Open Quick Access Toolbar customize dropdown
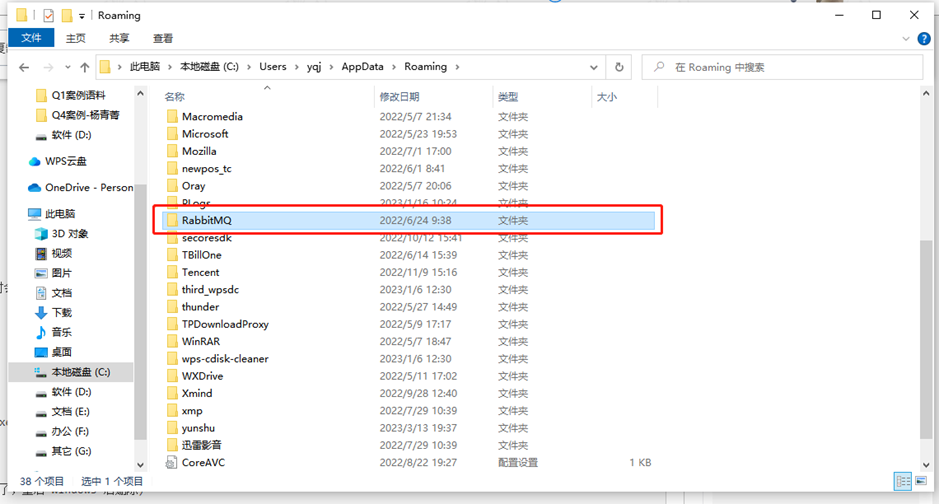 pos(82,16)
